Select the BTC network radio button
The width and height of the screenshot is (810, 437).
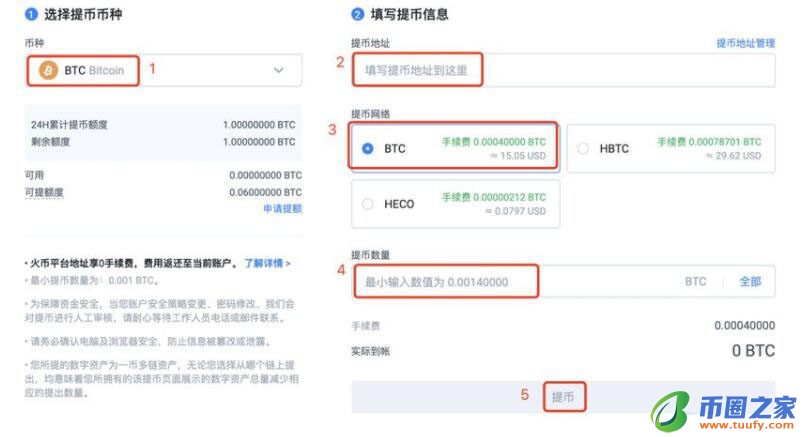pyautogui.click(x=368, y=148)
